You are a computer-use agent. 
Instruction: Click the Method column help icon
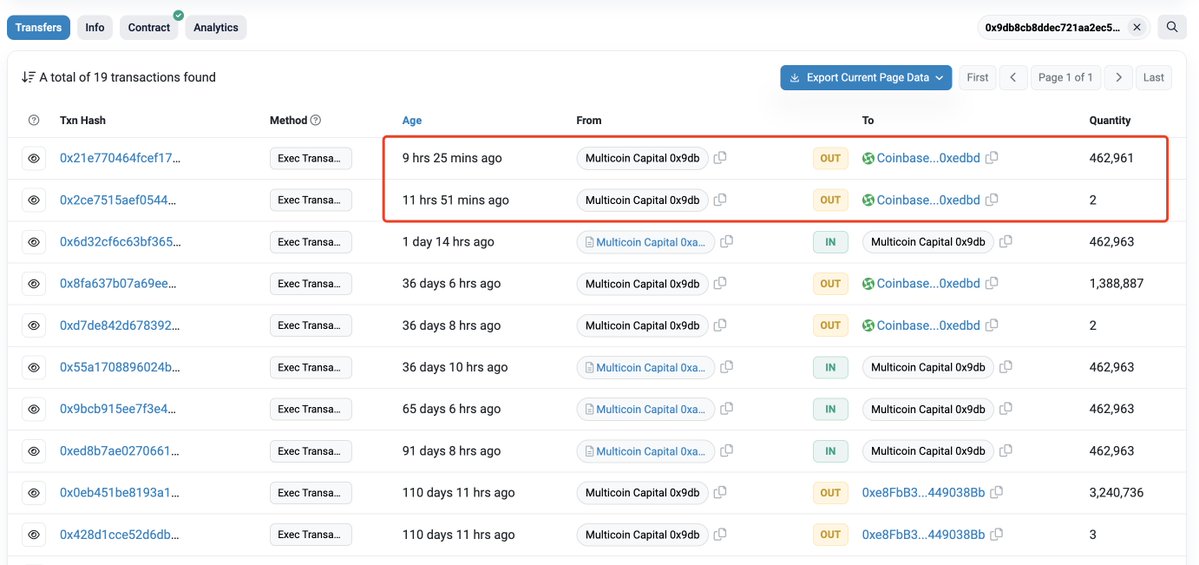pyautogui.click(x=316, y=120)
